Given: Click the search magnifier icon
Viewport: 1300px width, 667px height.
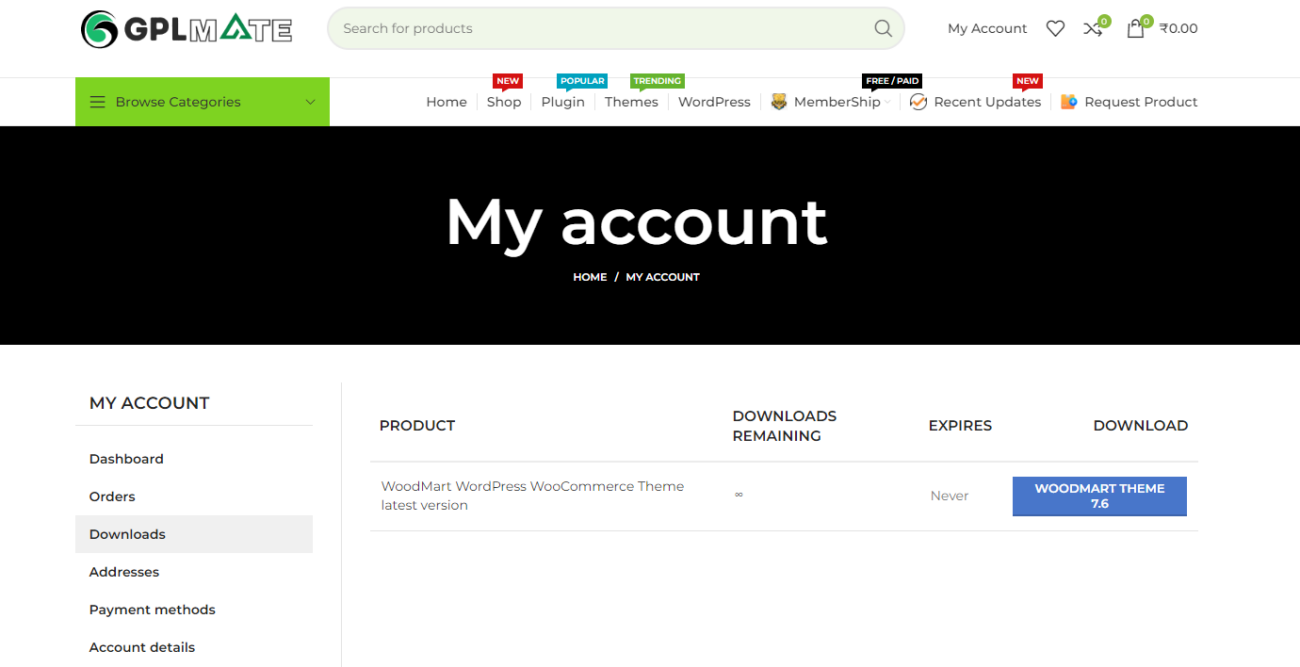Looking at the screenshot, I should pos(883,28).
